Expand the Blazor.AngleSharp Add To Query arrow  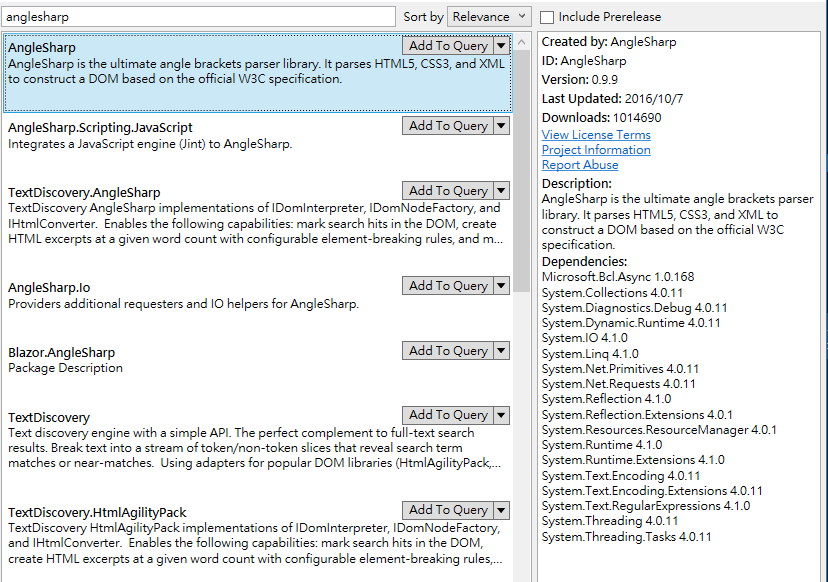(501, 351)
